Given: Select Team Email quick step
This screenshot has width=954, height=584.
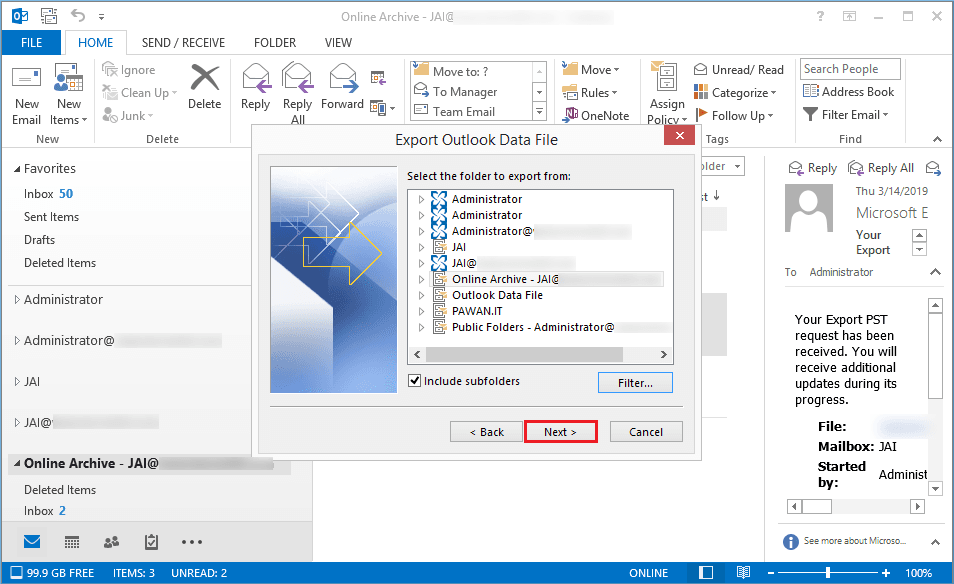Looking at the screenshot, I should [x=464, y=112].
